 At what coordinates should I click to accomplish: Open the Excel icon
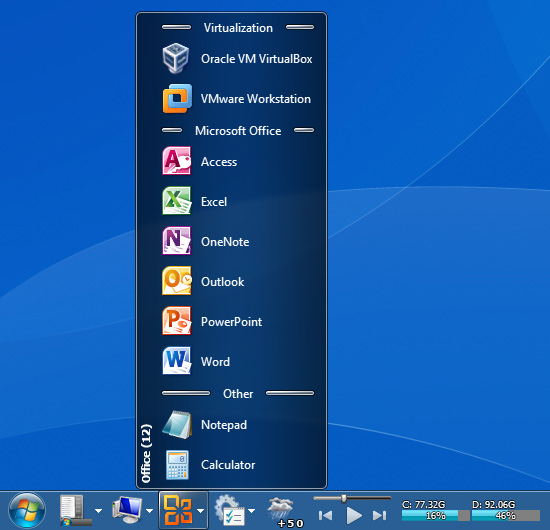click(176, 201)
